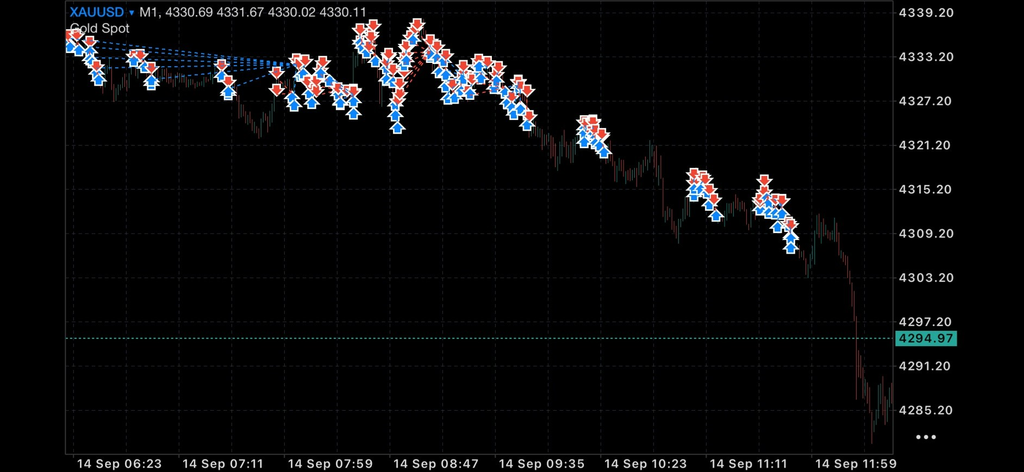The width and height of the screenshot is (1024, 472).
Task: Select the 14 Sep 06:23 time label
Action: click(x=119, y=464)
